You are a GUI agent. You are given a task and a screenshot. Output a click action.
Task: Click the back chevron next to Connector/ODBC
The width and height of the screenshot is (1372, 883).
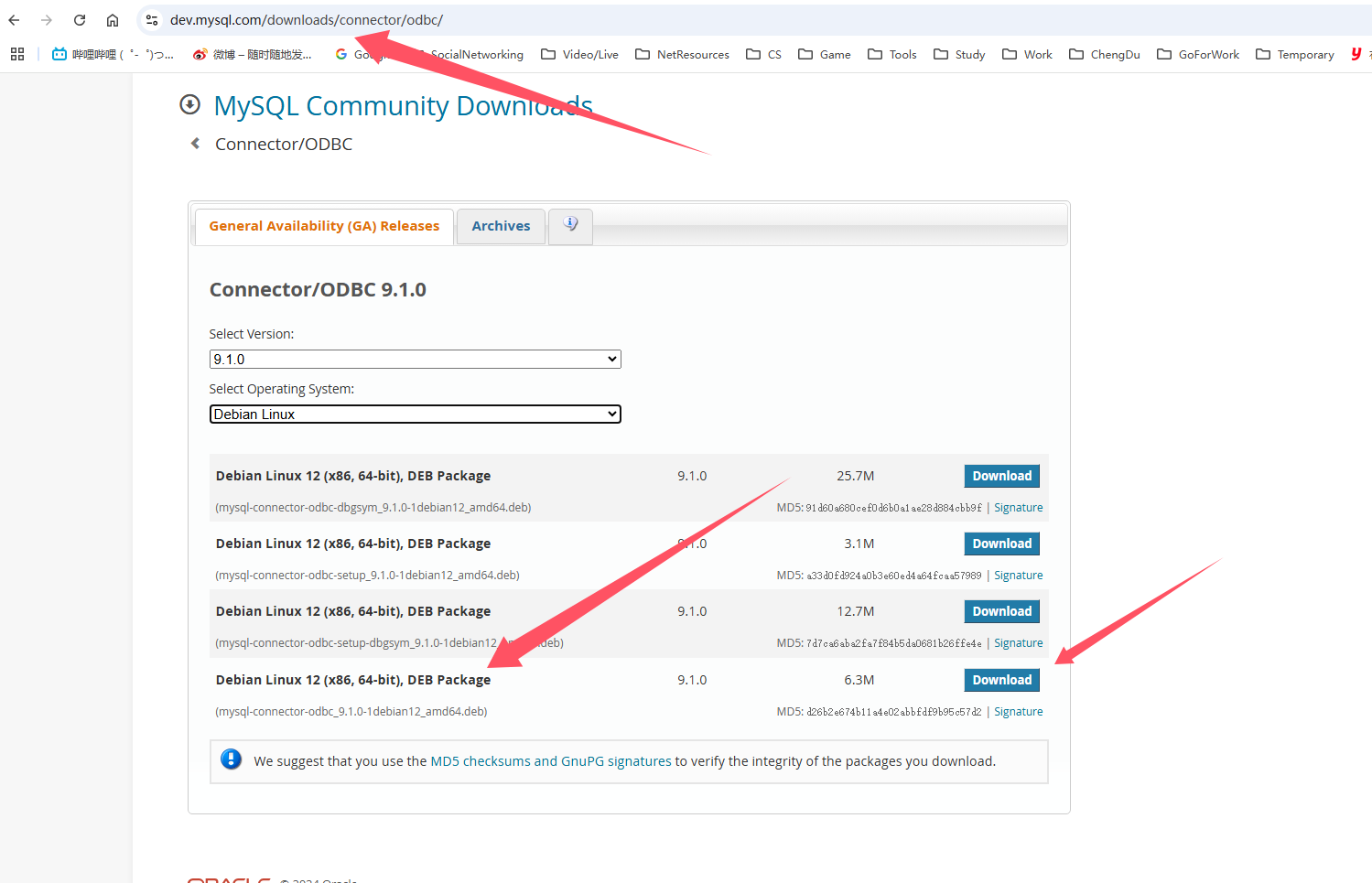[195, 144]
